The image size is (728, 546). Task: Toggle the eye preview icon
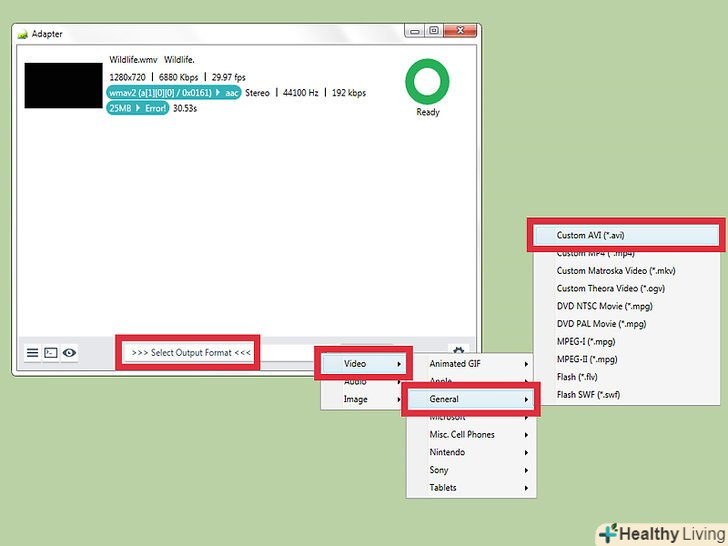coord(69,353)
